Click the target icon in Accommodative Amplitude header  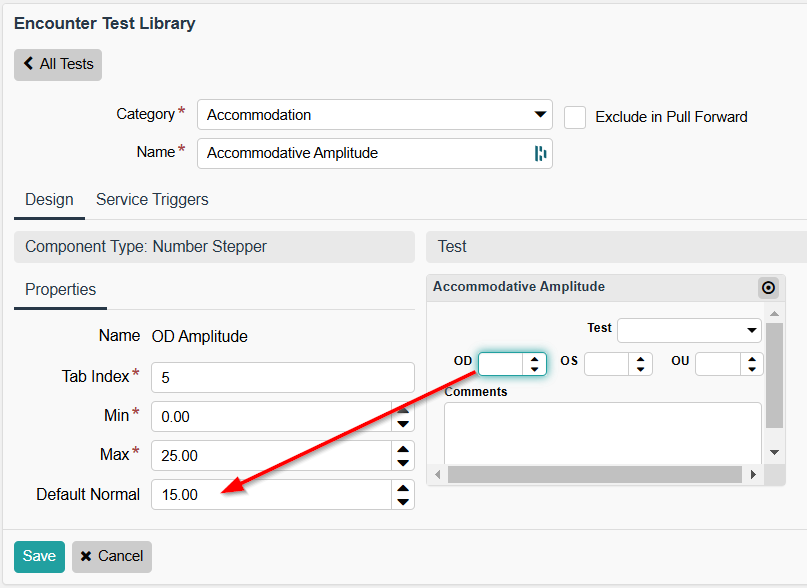pos(768,287)
